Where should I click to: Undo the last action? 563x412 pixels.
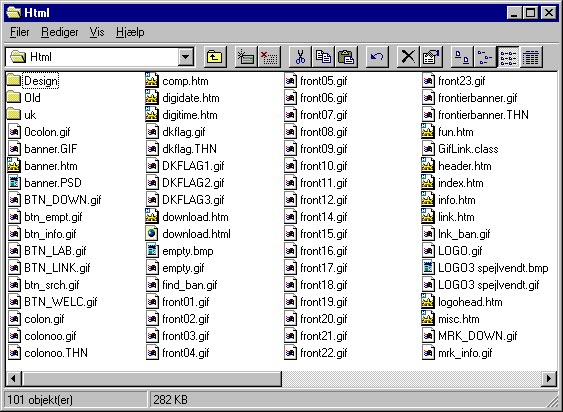pyautogui.click(x=377, y=57)
